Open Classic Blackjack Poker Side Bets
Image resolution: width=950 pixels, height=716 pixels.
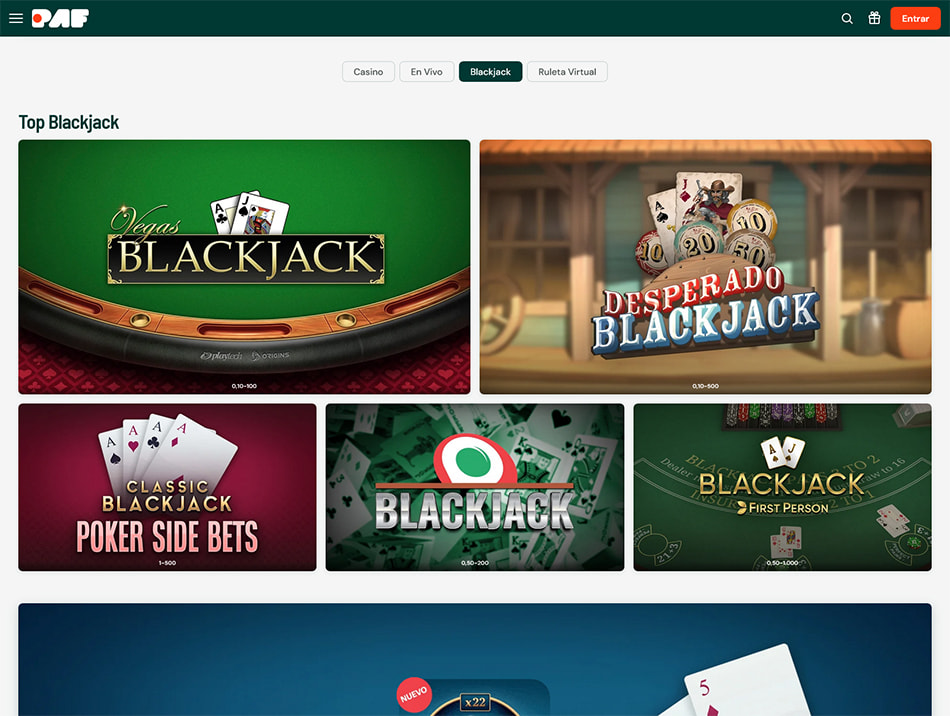(x=167, y=487)
